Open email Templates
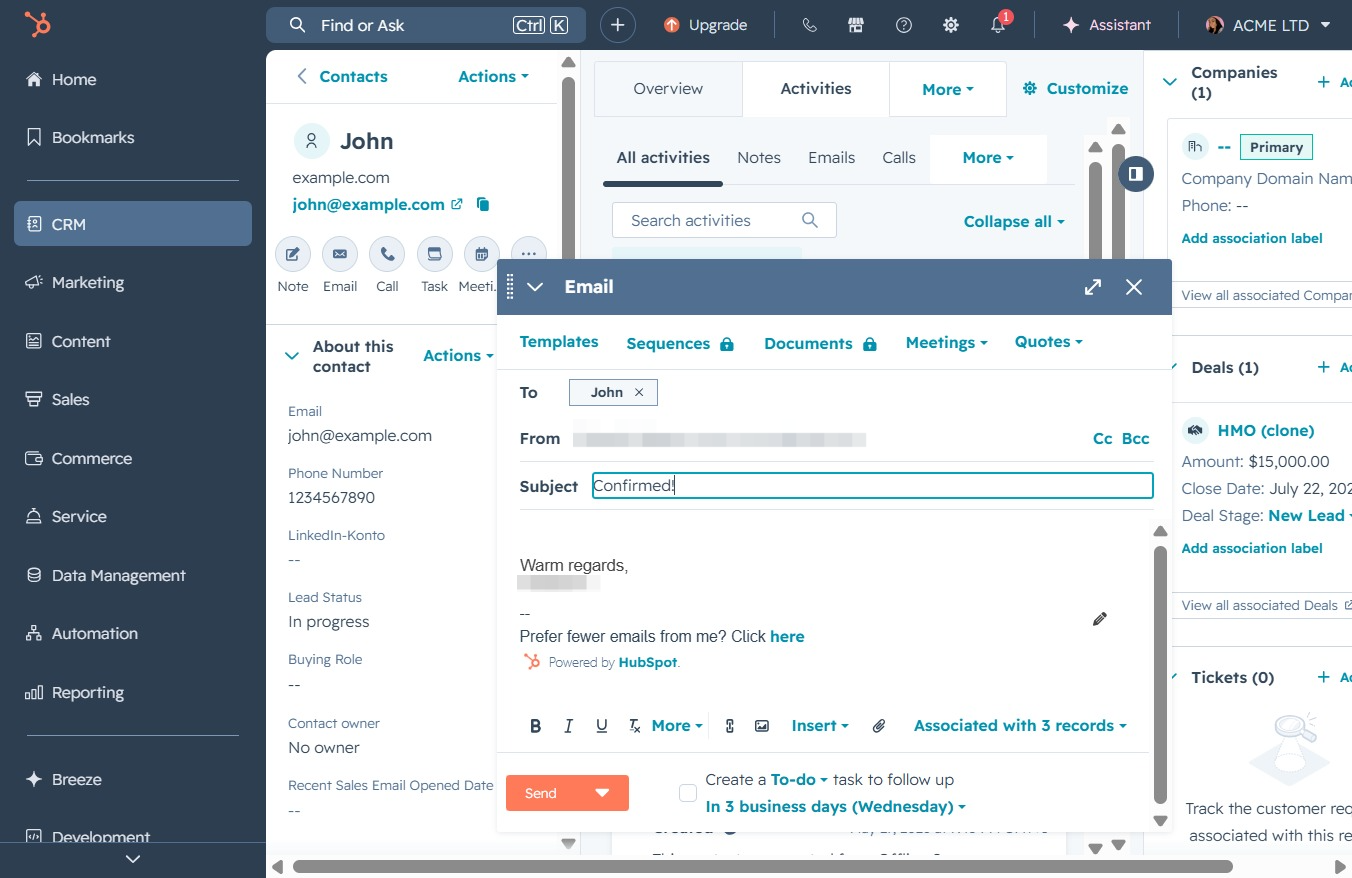The width and height of the screenshot is (1352, 878). pos(559,342)
